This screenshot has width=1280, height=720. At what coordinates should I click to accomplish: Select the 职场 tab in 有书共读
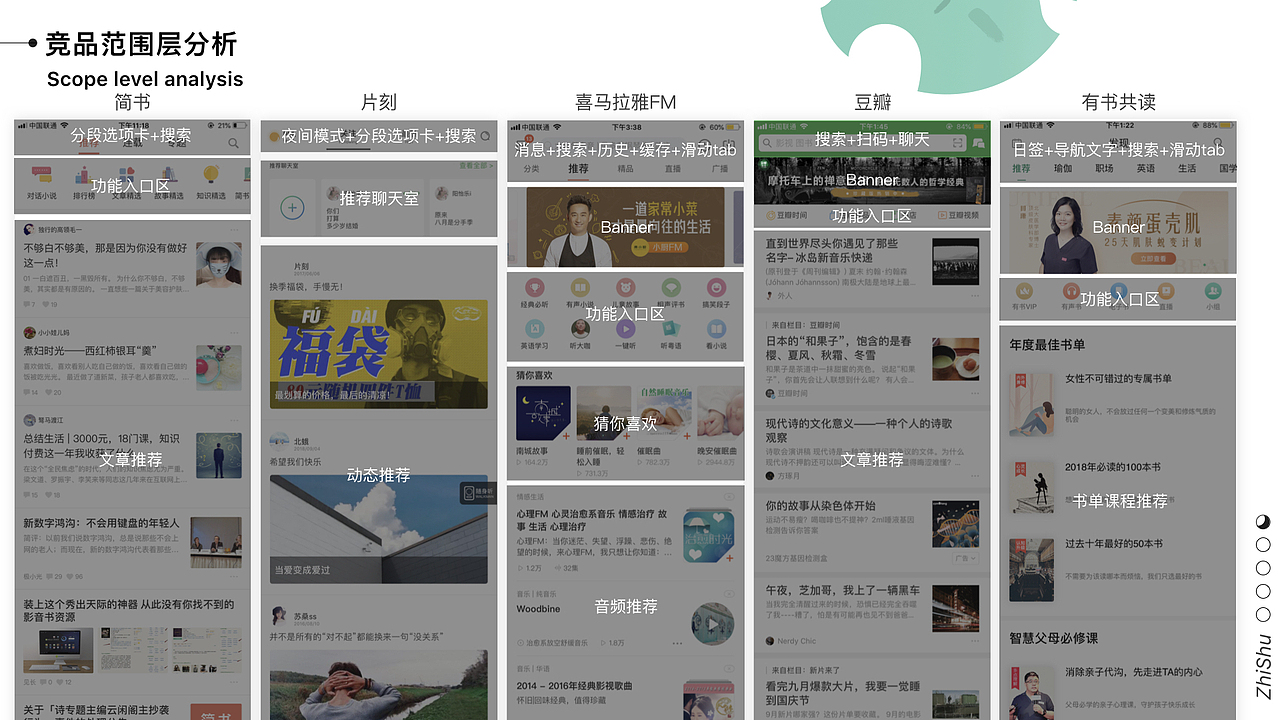1104,169
